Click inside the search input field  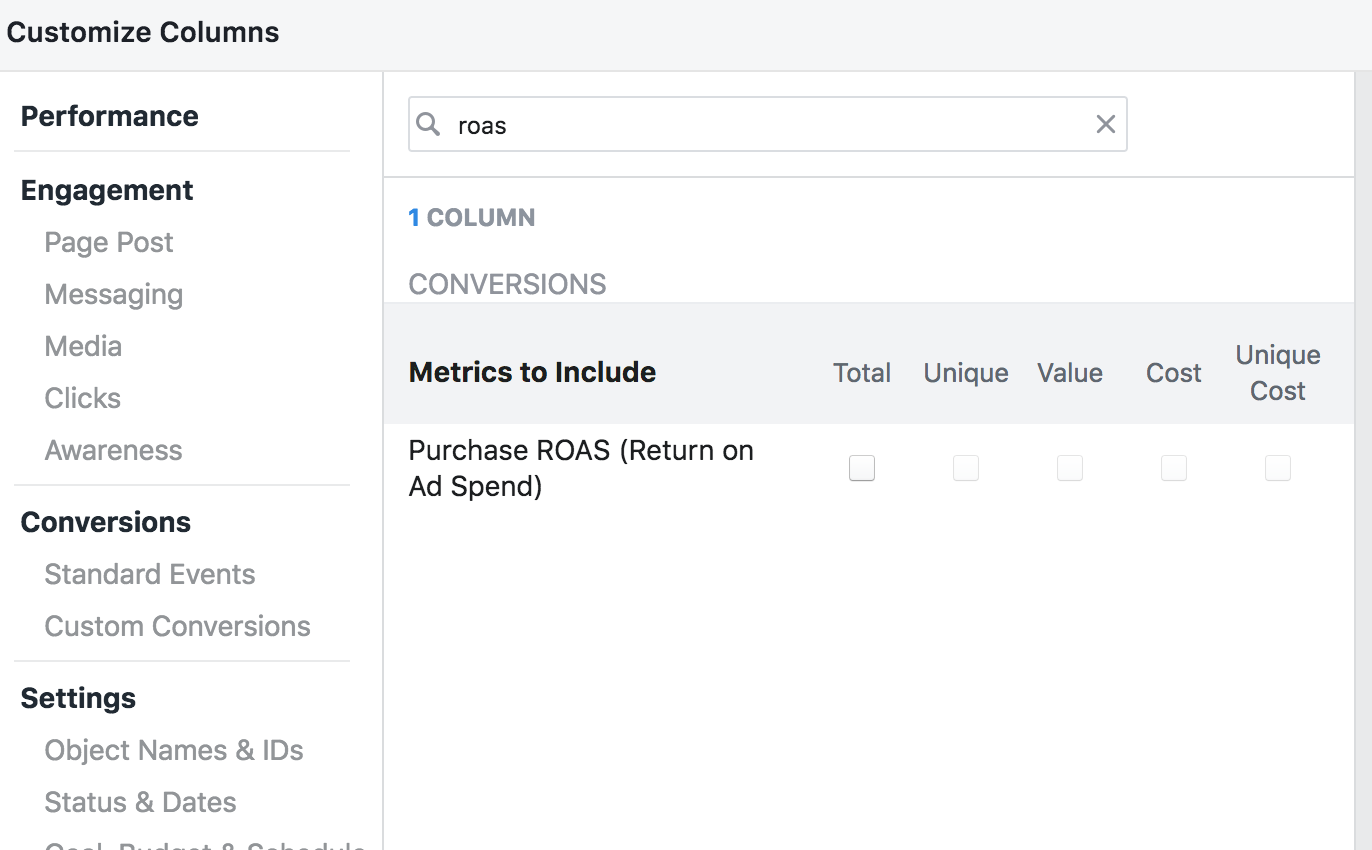click(x=700, y=124)
